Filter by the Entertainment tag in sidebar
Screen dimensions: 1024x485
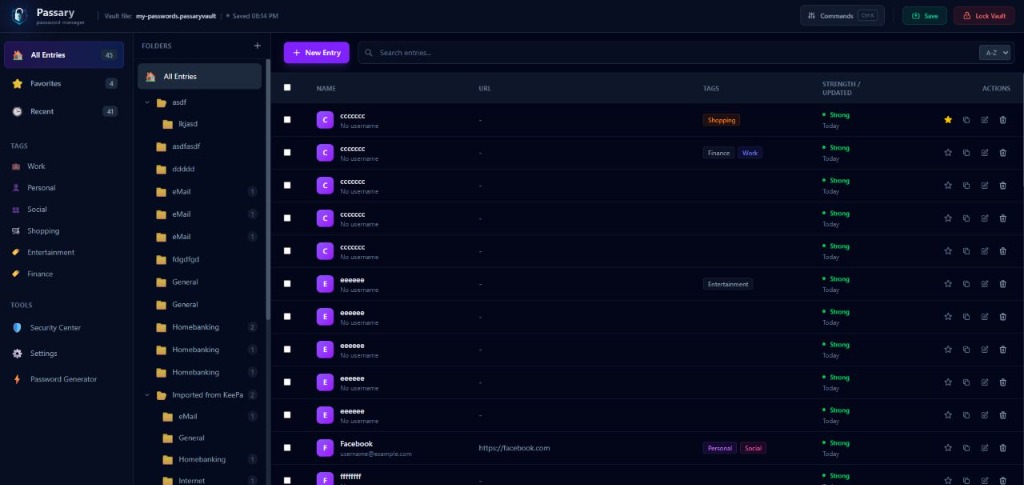(51, 253)
